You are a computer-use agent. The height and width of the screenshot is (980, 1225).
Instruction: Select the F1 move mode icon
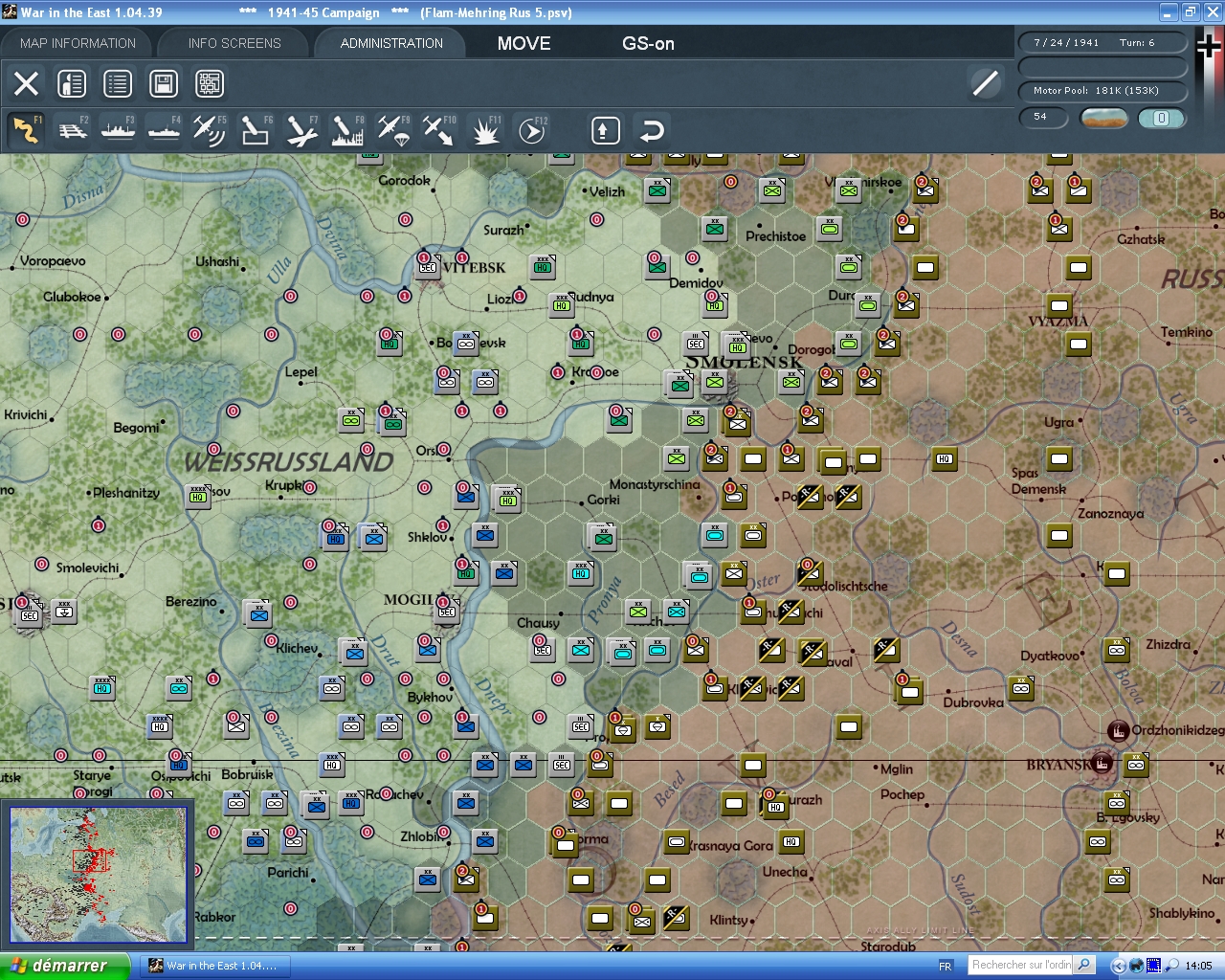26,130
